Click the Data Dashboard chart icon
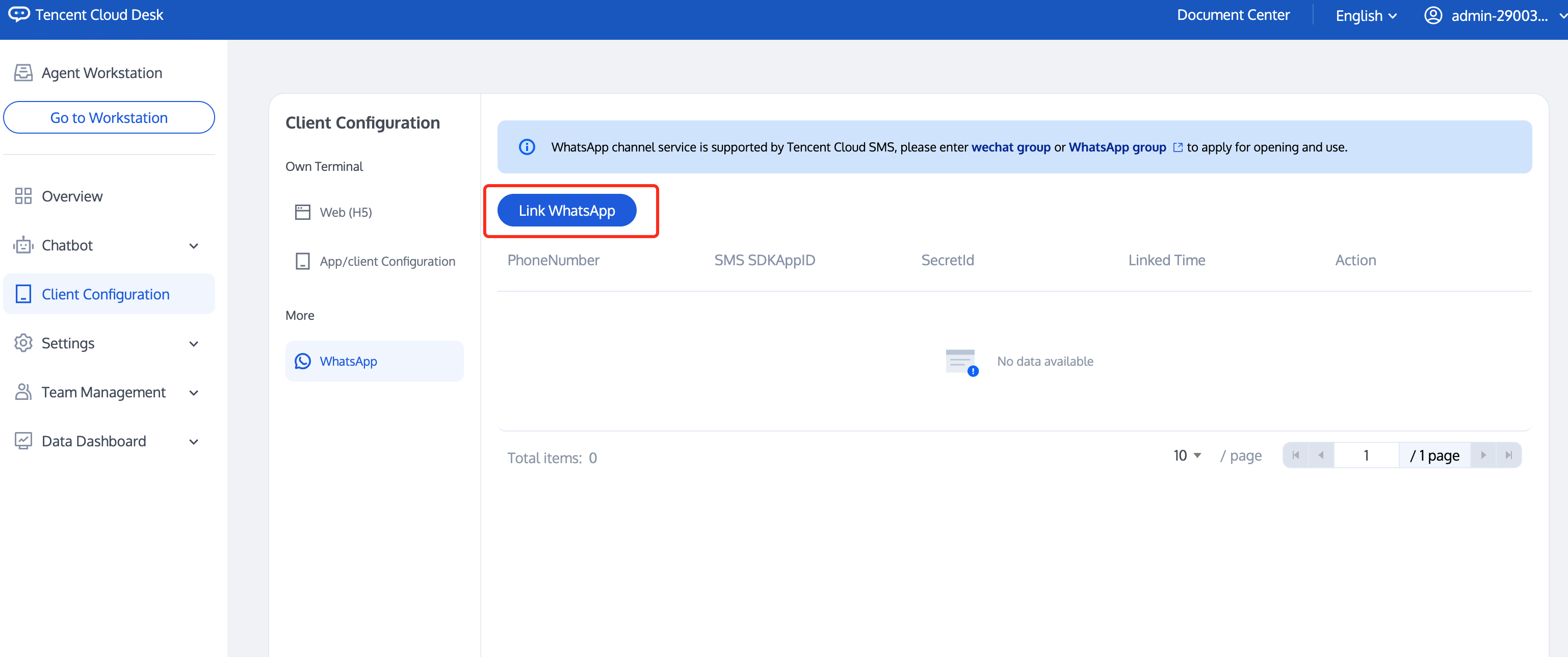This screenshot has width=1568, height=657. [23, 441]
